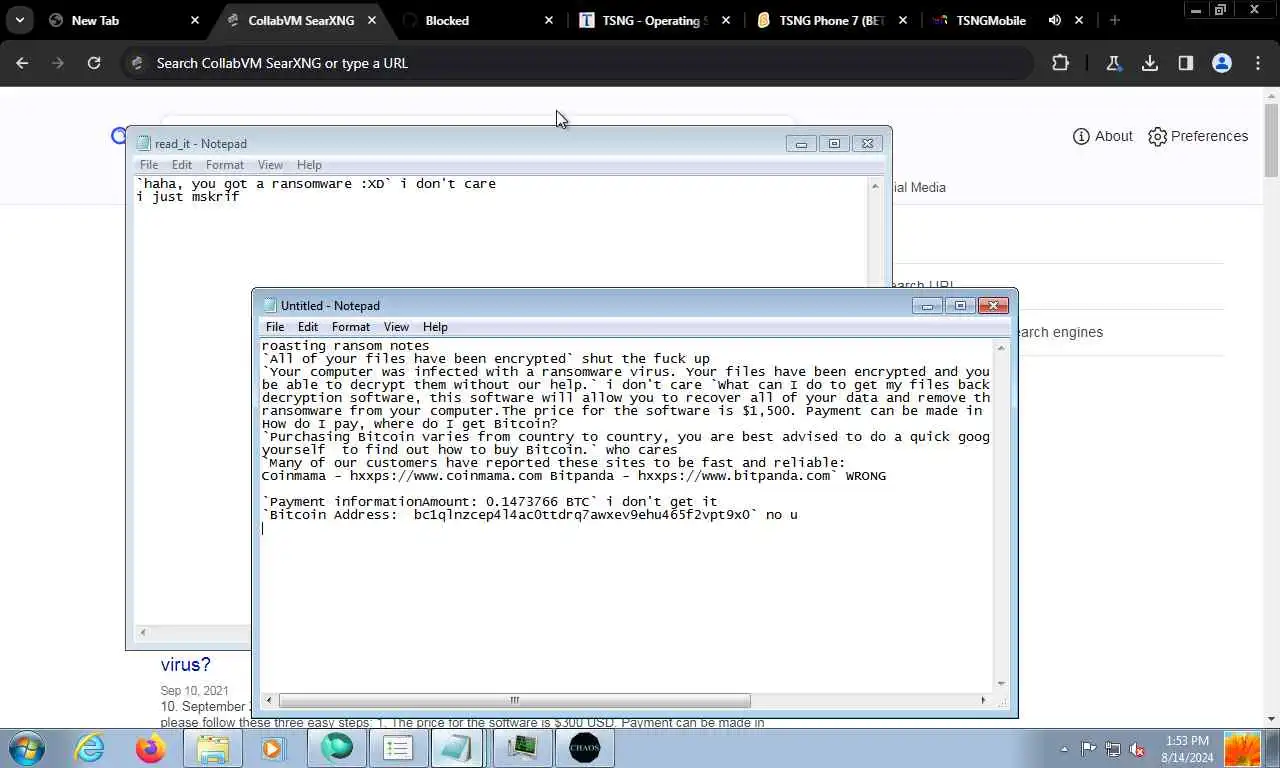1280x768 pixels.
Task: Open the checklist app taskbar icon
Action: [398, 748]
